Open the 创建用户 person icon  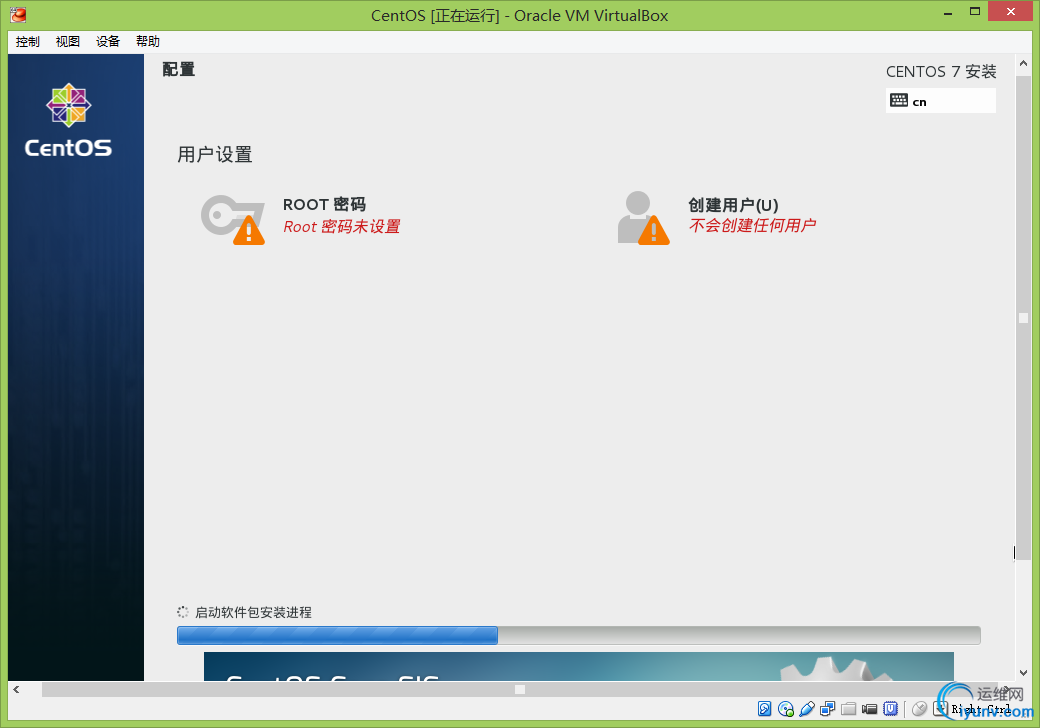pyautogui.click(x=643, y=218)
